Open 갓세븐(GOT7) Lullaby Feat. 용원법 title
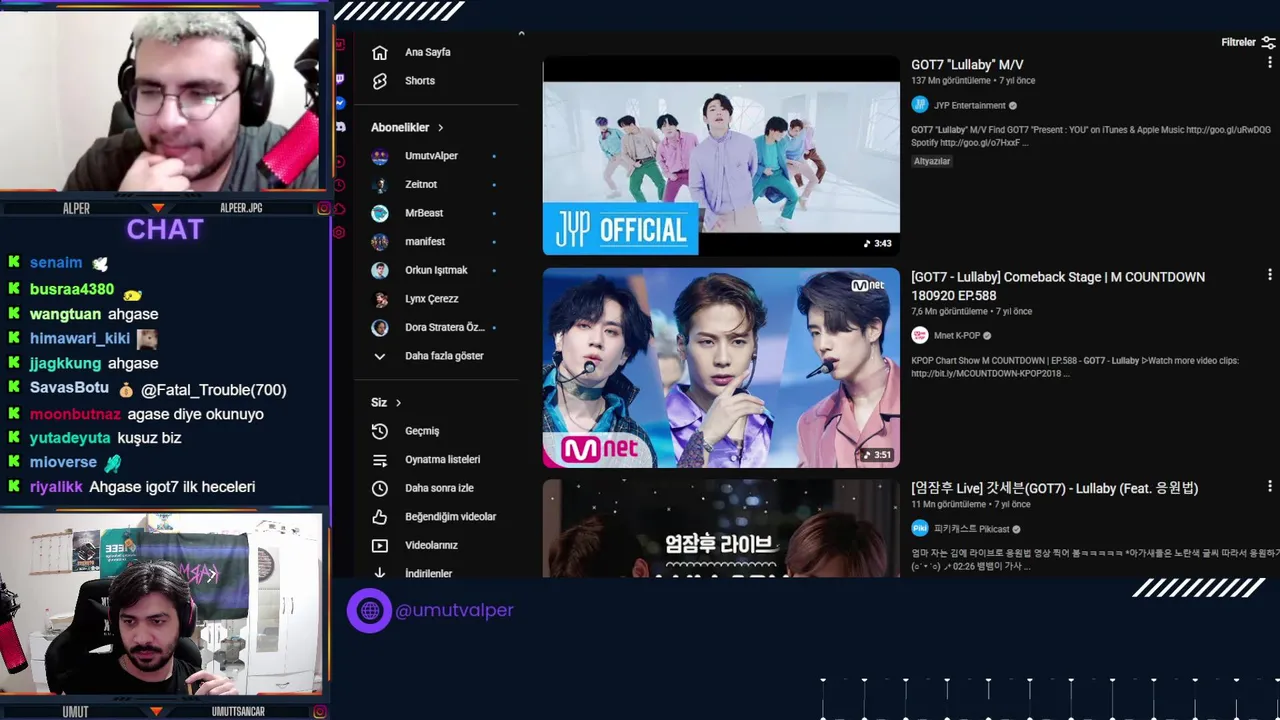 point(1054,488)
